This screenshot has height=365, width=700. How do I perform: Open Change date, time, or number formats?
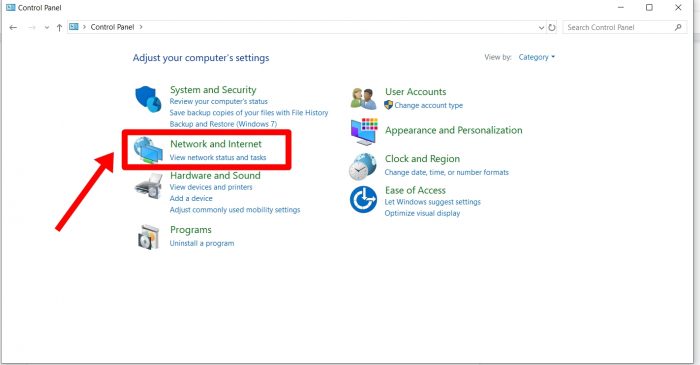coord(446,172)
